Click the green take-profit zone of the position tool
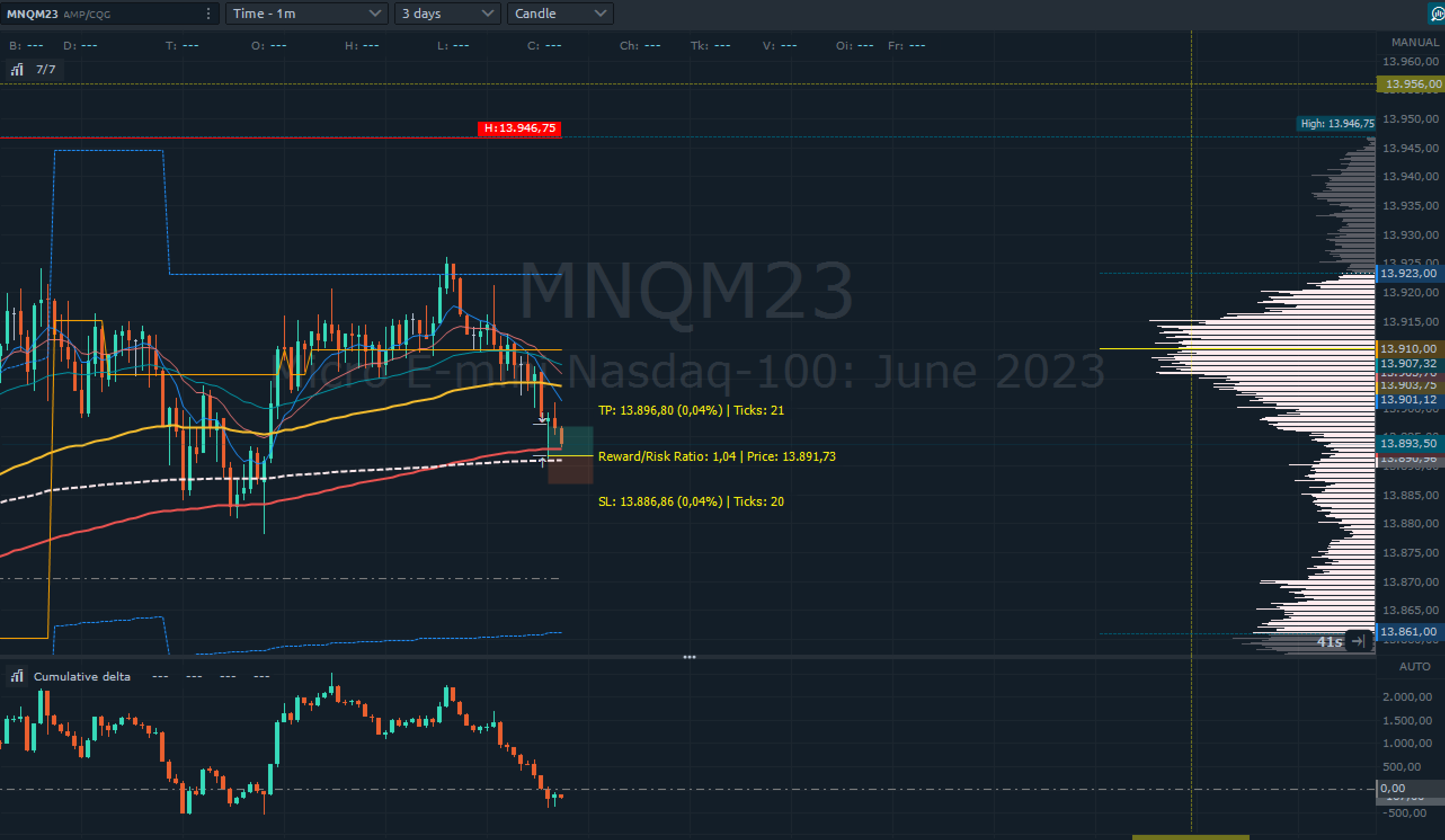Viewport: 1445px width, 840px height. click(571, 441)
